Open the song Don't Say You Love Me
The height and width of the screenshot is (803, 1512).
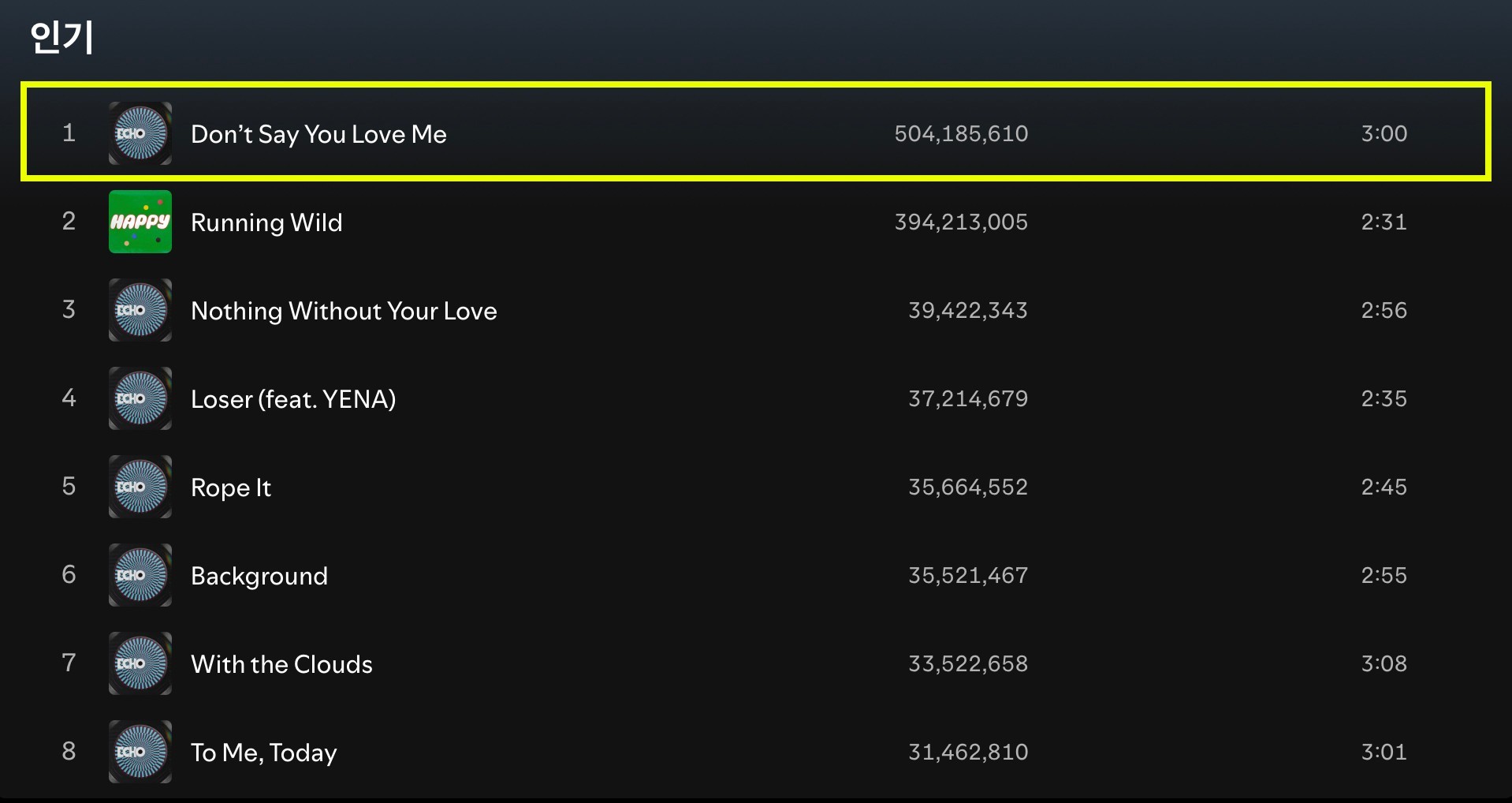pyautogui.click(x=318, y=134)
